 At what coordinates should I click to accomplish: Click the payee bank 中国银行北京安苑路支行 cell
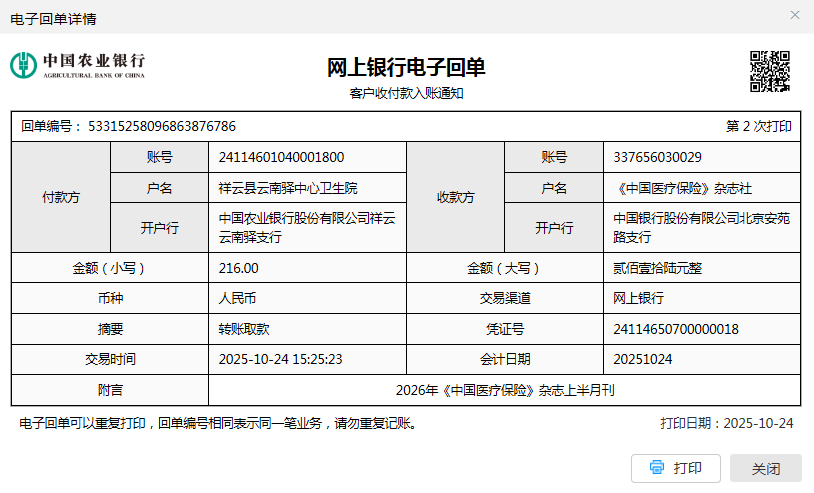[x=702, y=227]
